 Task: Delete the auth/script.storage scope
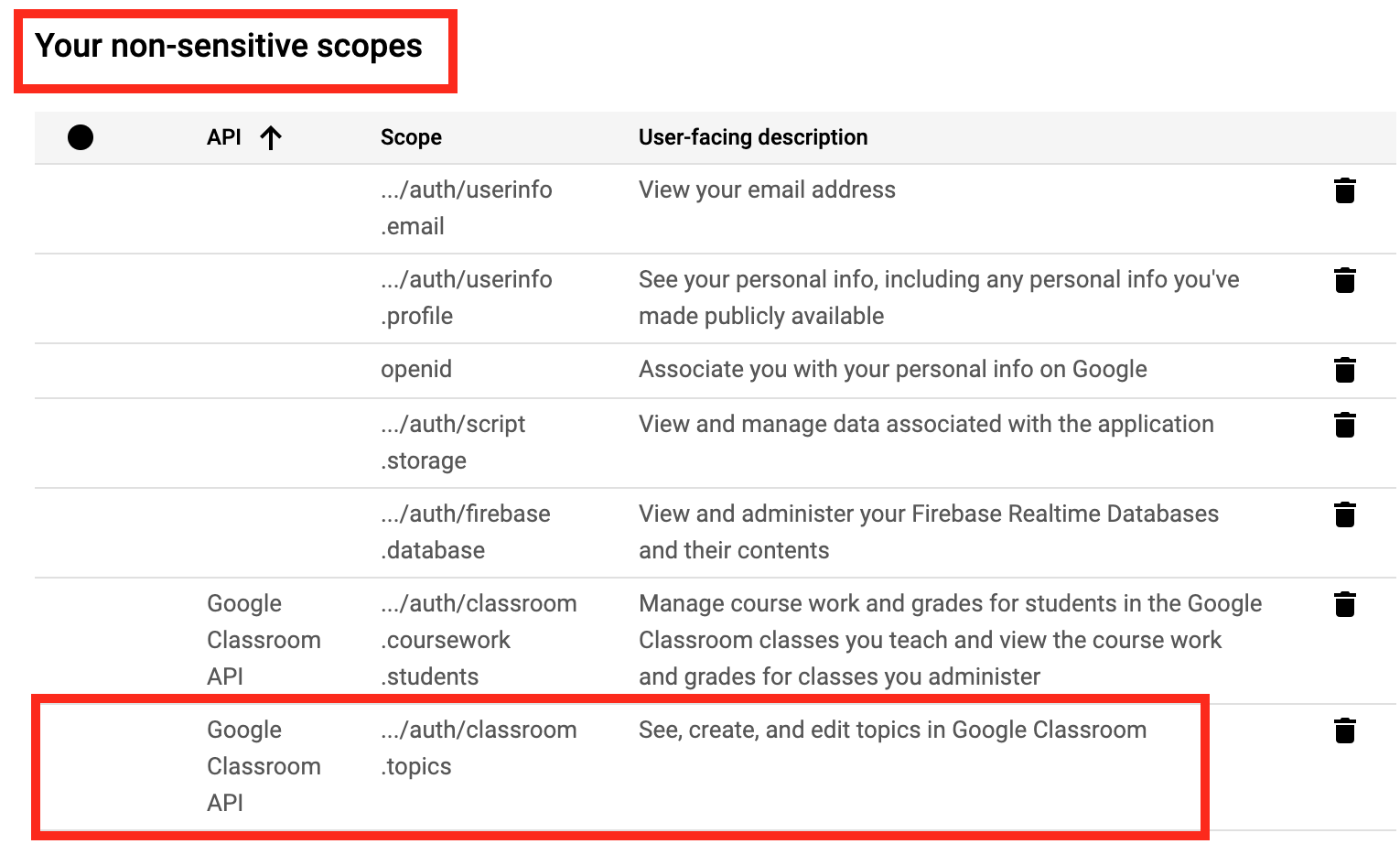click(x=1344, y=425)
